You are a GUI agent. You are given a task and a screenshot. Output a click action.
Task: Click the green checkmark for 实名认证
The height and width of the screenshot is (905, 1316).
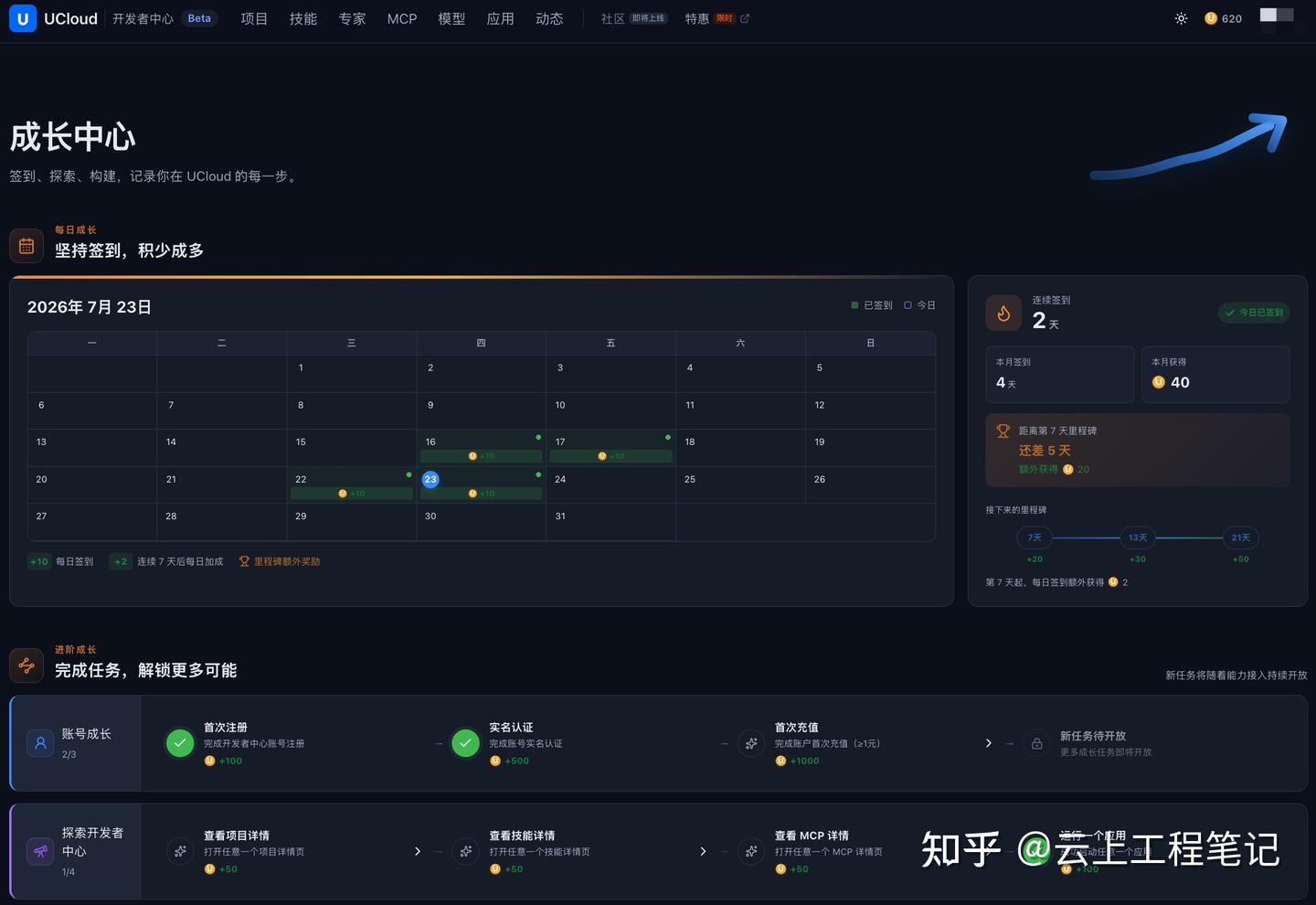465,743
